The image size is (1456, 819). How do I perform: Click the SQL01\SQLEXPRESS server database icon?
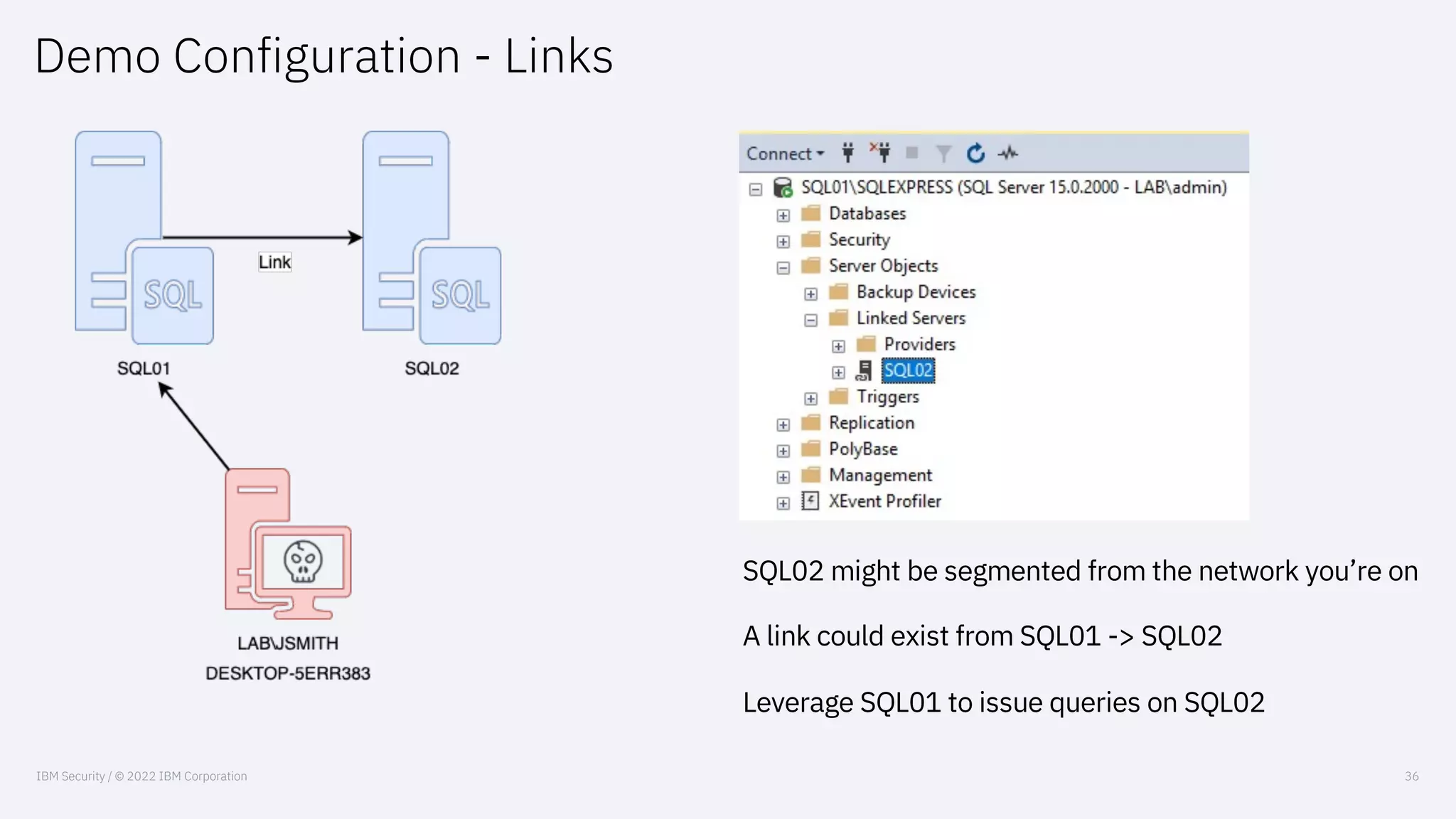tap(783, 188)
